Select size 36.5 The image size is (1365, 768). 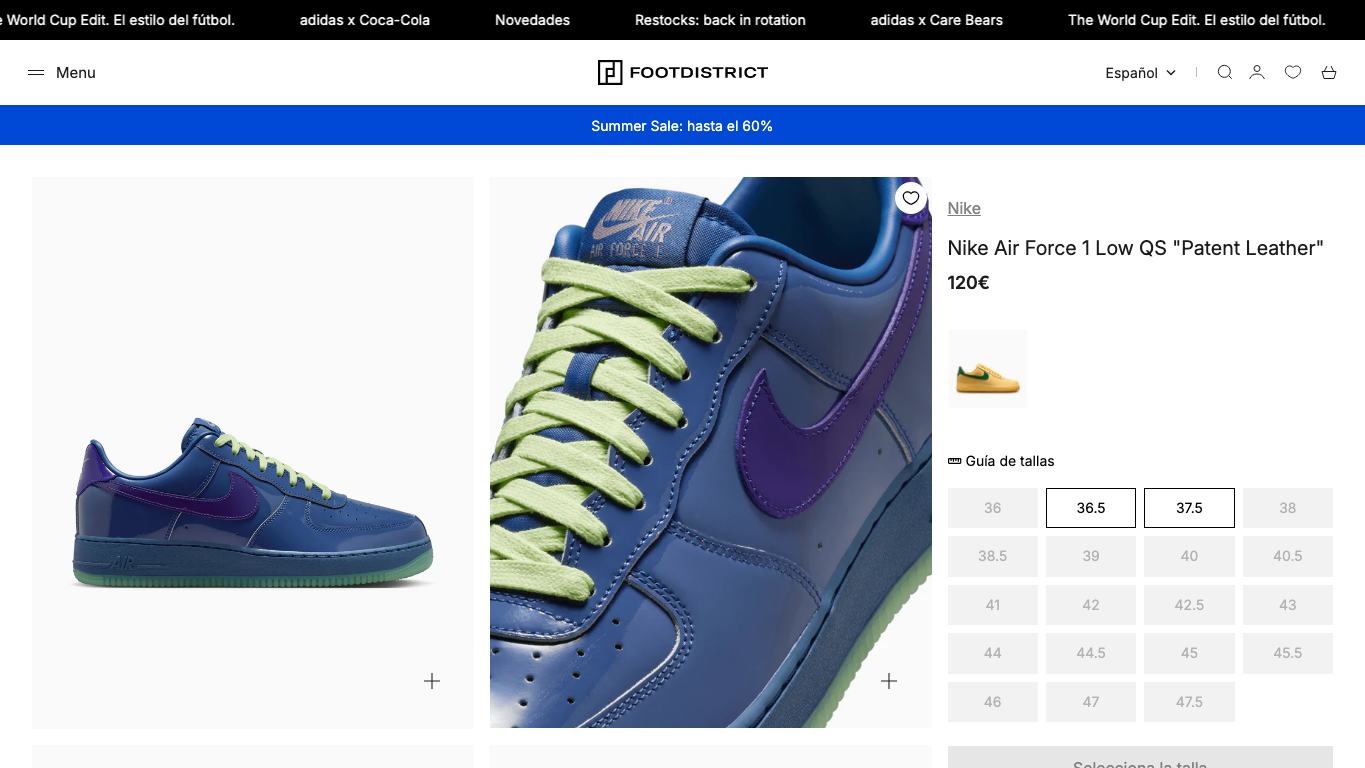pyautogui.click(x=1091, y=508)
